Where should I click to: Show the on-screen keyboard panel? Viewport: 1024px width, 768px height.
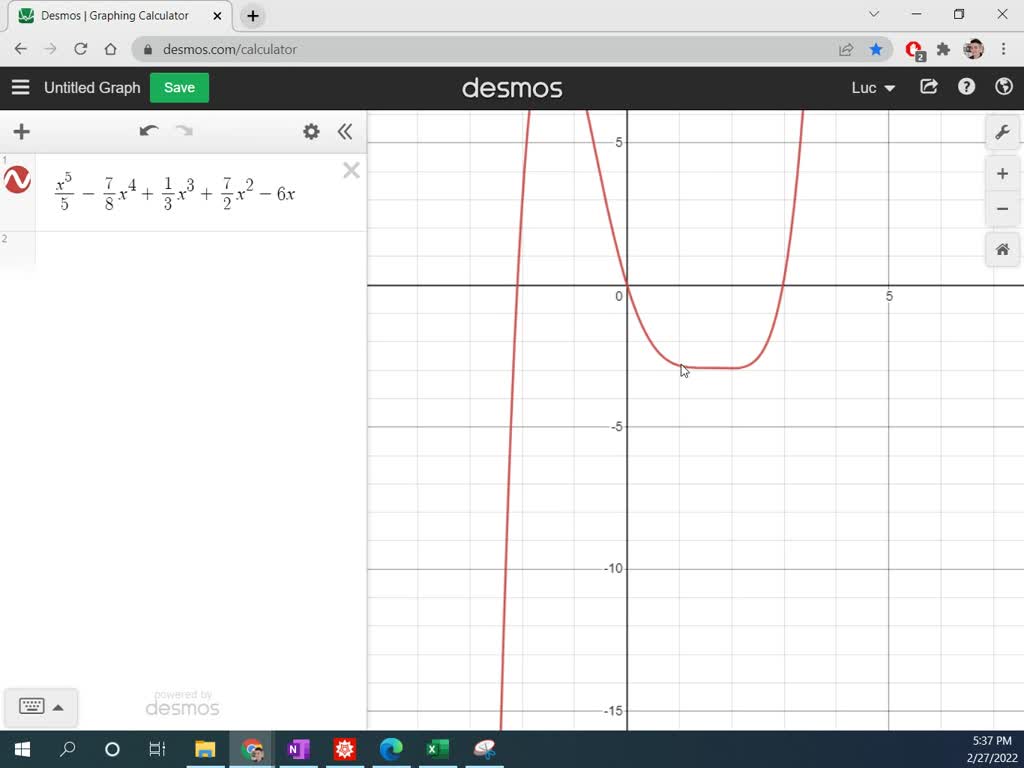[40, 707]
